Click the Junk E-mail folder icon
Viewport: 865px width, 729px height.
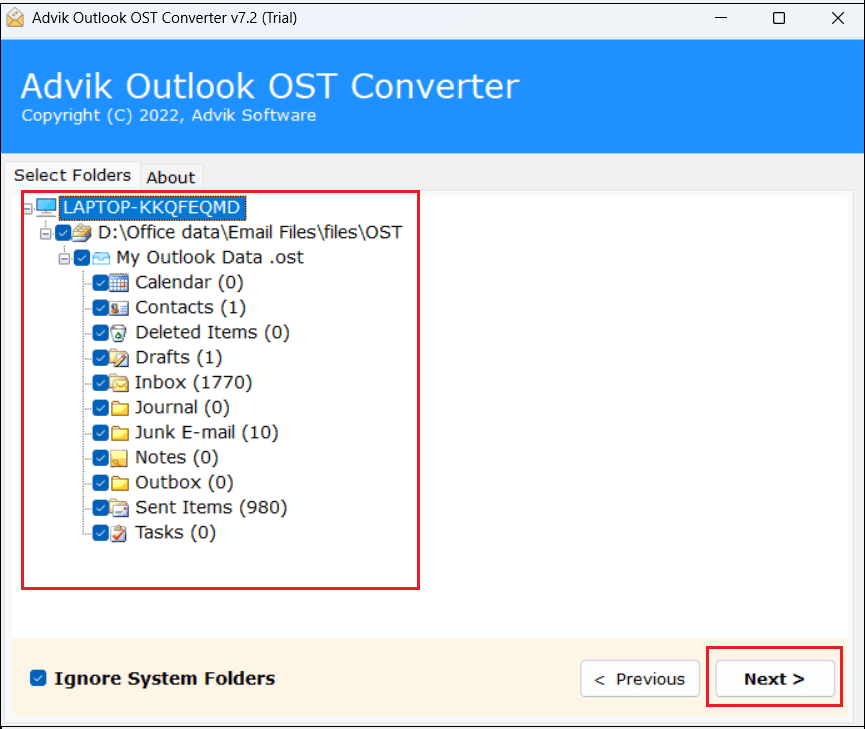[120, 433]
